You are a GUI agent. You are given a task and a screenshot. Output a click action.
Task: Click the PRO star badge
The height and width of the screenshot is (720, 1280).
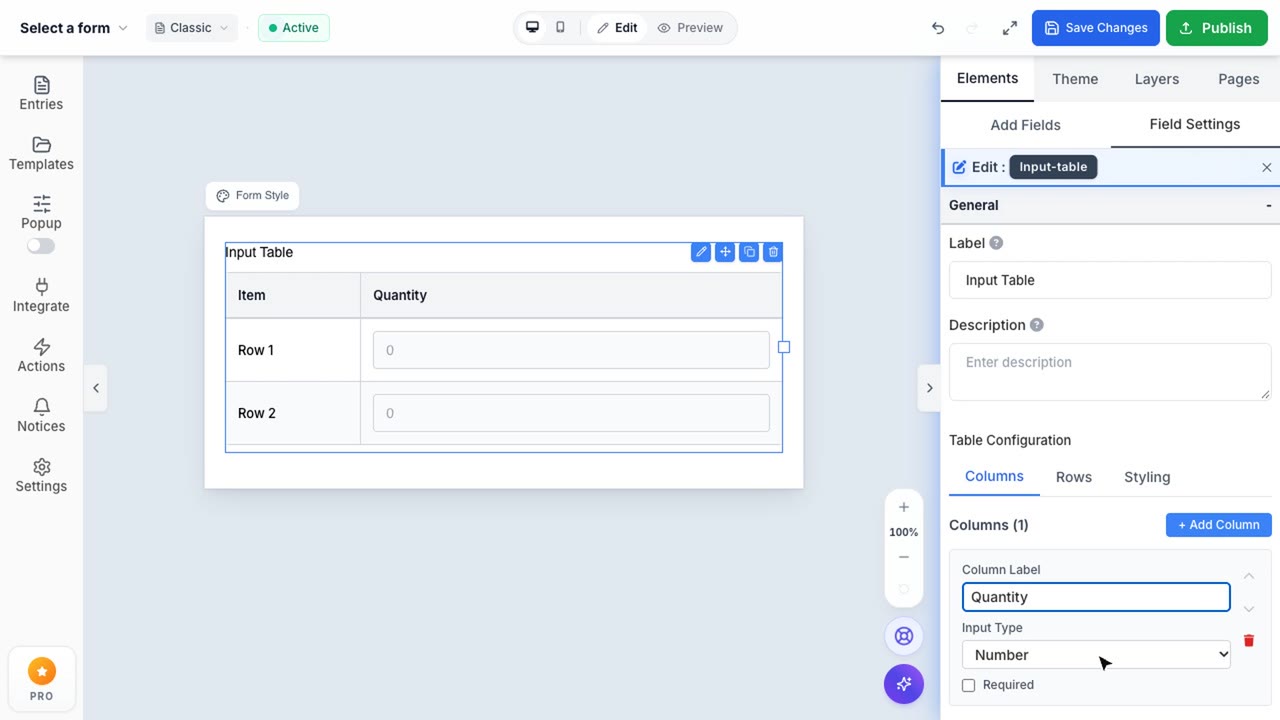(x=41, y=679)
